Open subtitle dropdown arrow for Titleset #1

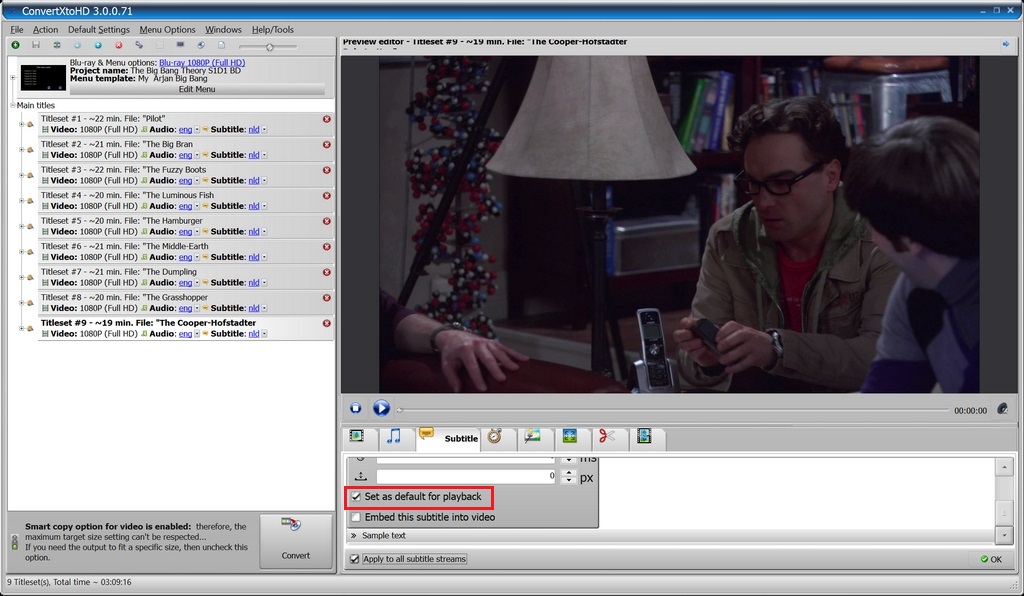(x=264, y=130)
